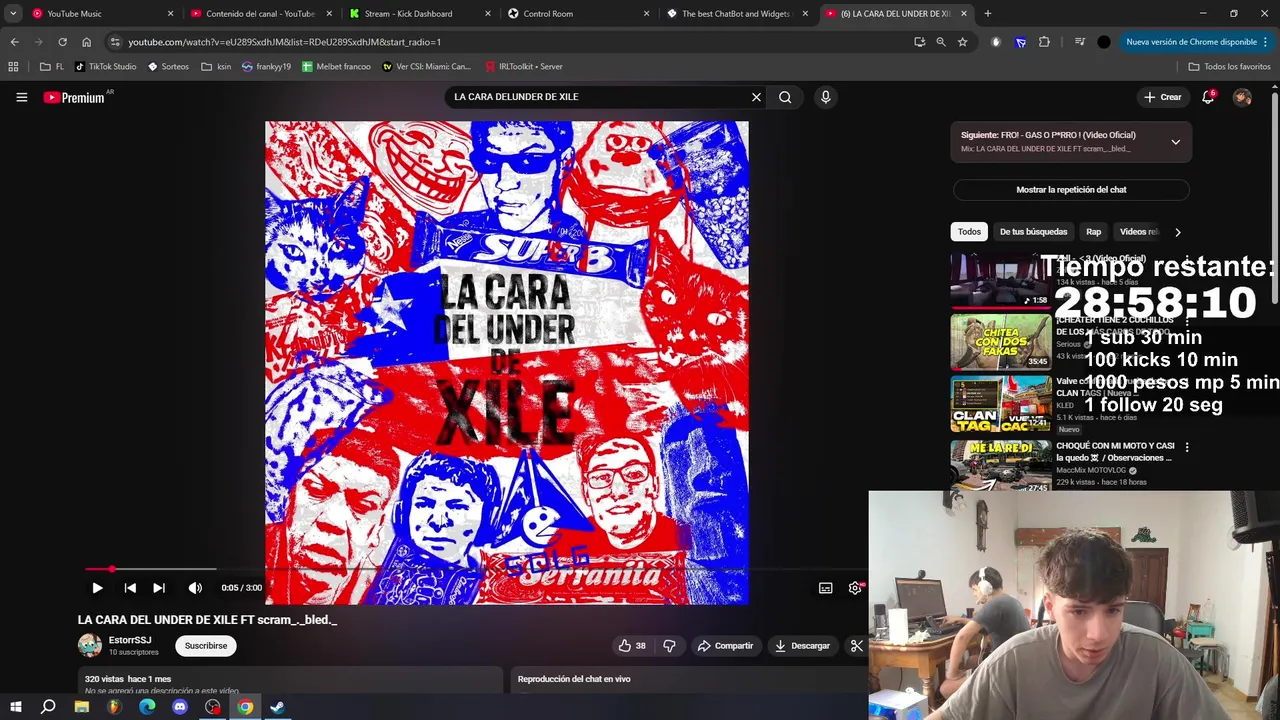This screenshot has height=720, width=1280.
Task: Clear the YouTube search box text
Action: (757, 97)
